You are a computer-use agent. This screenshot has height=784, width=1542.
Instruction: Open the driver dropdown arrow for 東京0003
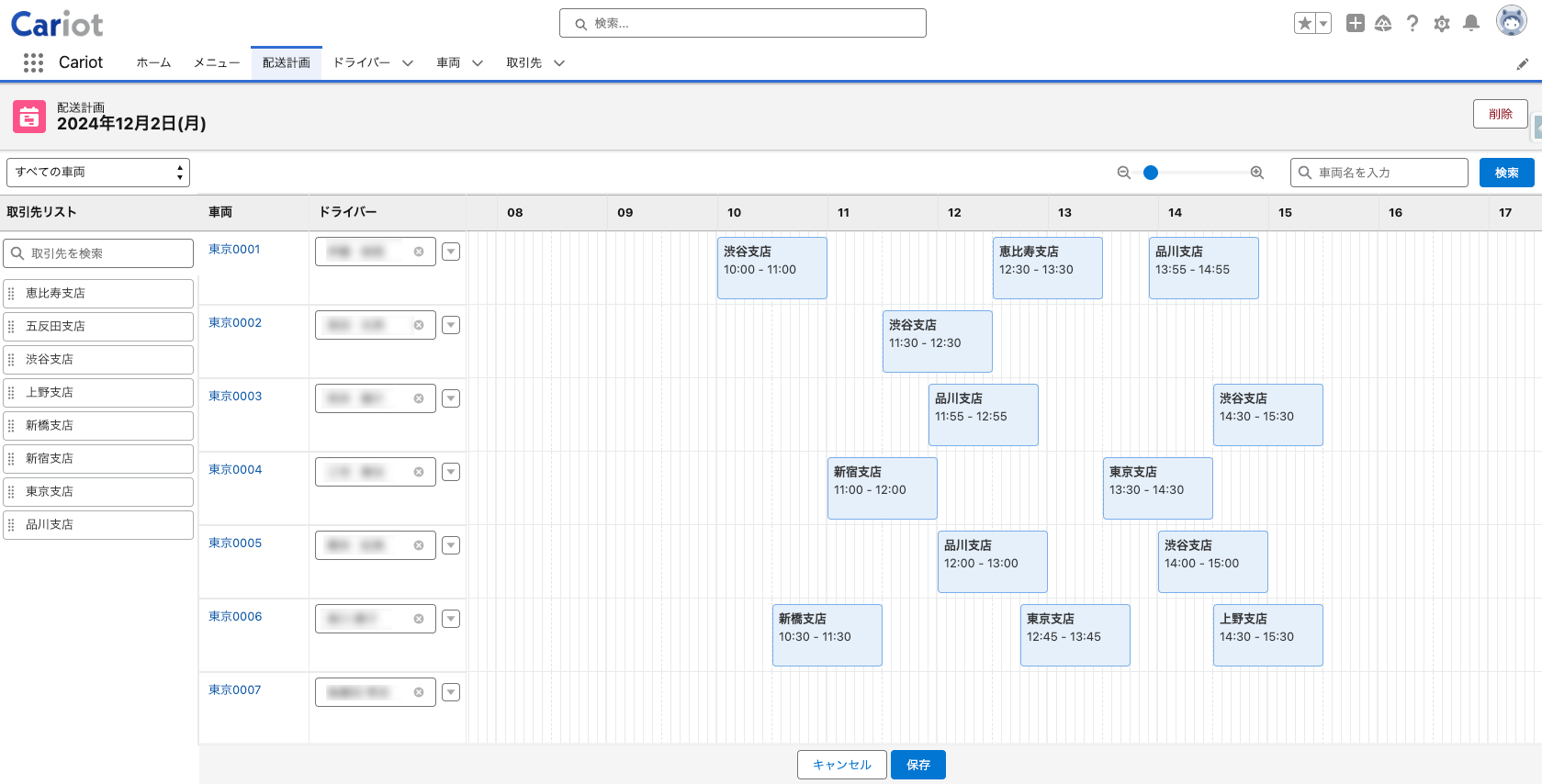(451, 398)
